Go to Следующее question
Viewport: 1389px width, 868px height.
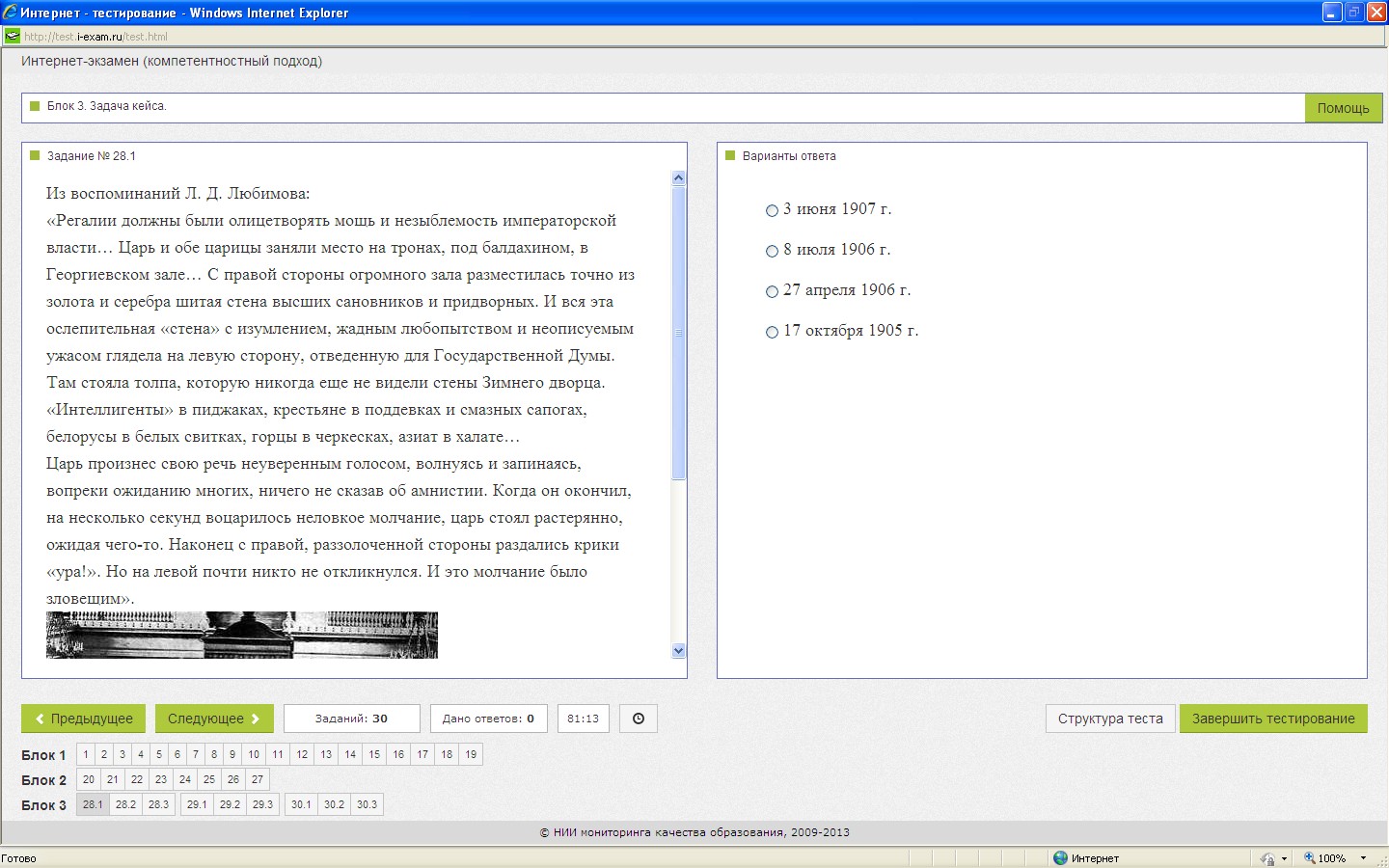pyautogui.click(x=214, y=719)
